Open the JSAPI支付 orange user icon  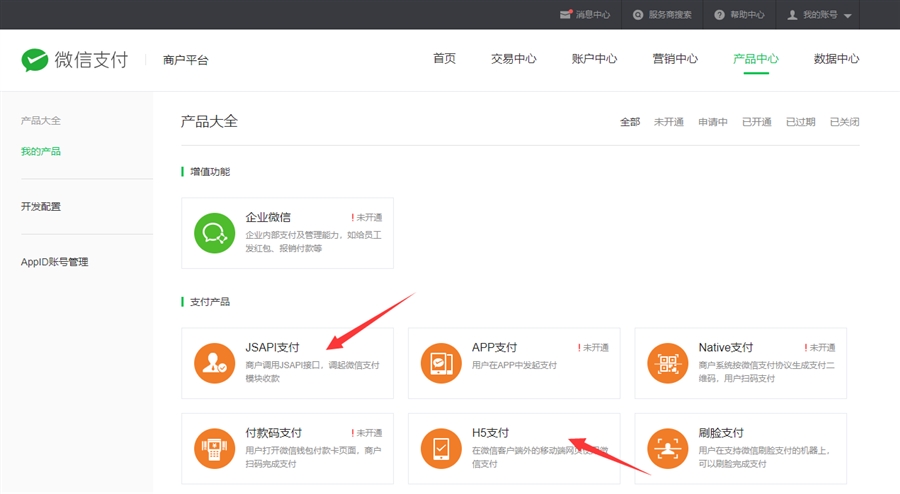(214, 363)
